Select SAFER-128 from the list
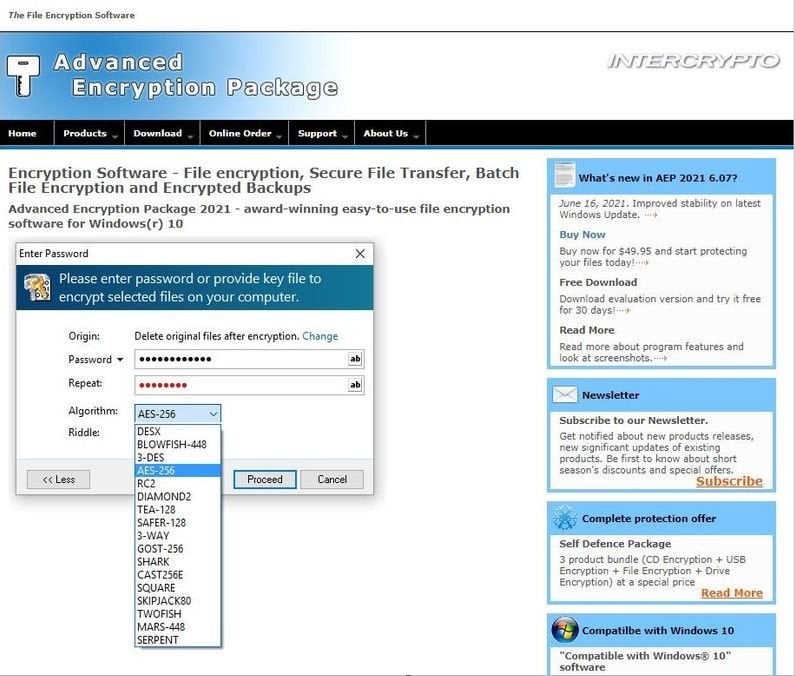Image resolution: width=795 pixels, height=676 pixels. (177, 523)
